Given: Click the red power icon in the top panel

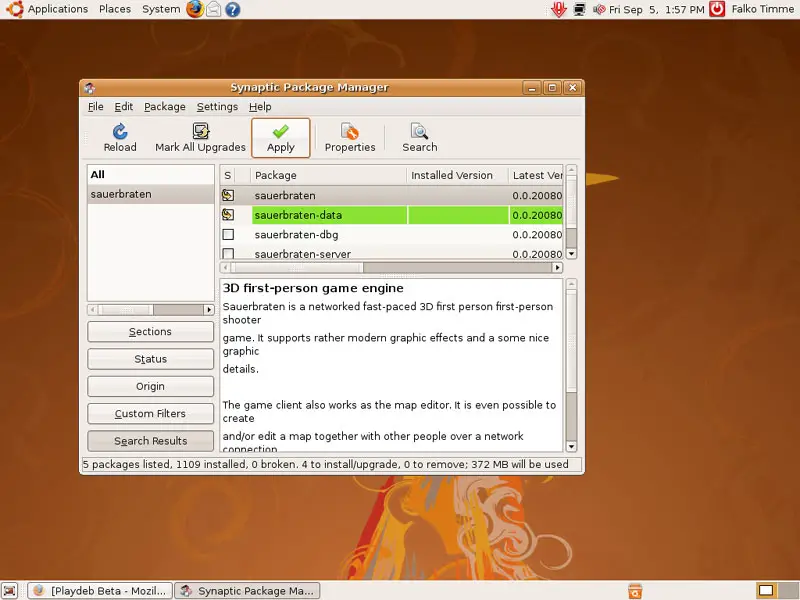Looking at the screenshot, I should [x=717, y=9].
